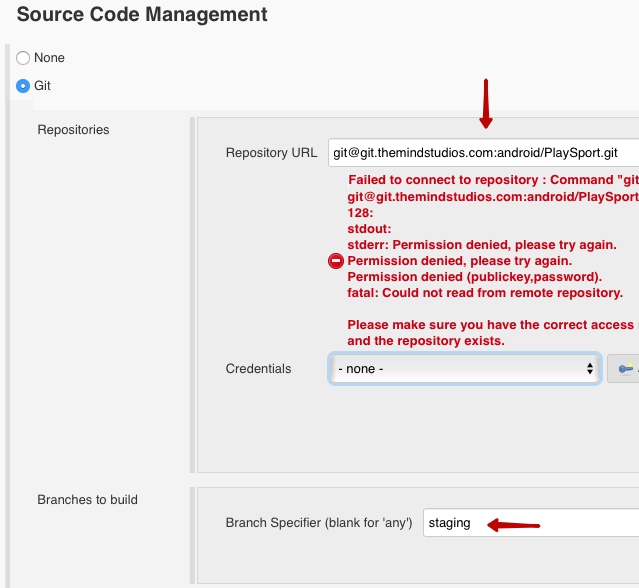Click the 'Permission denied (publickey,password).' text
The image size is (639, 588).
pyautogui.click(x=475, y=277)
